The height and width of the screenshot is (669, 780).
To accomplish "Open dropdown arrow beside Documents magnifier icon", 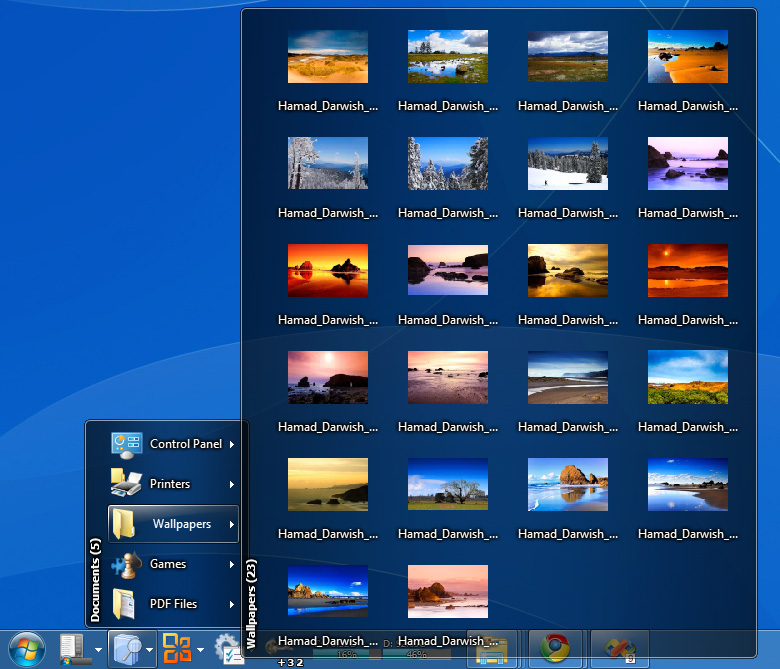I will 149,650.
